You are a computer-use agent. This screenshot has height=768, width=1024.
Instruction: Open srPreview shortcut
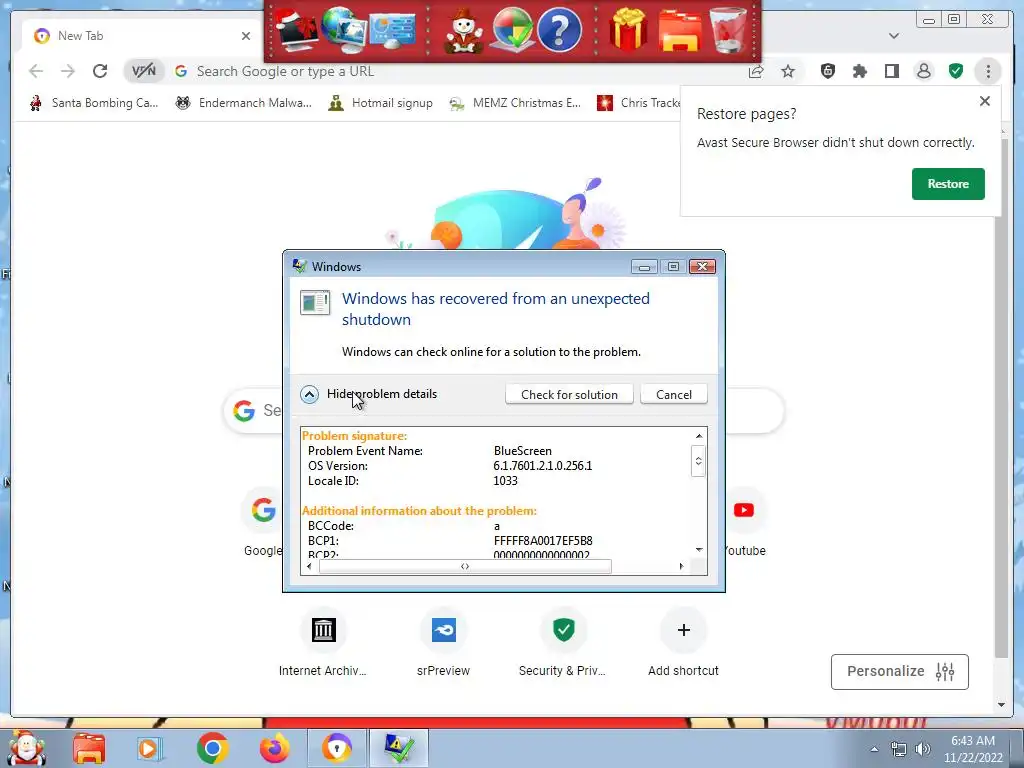coord(443,631)
